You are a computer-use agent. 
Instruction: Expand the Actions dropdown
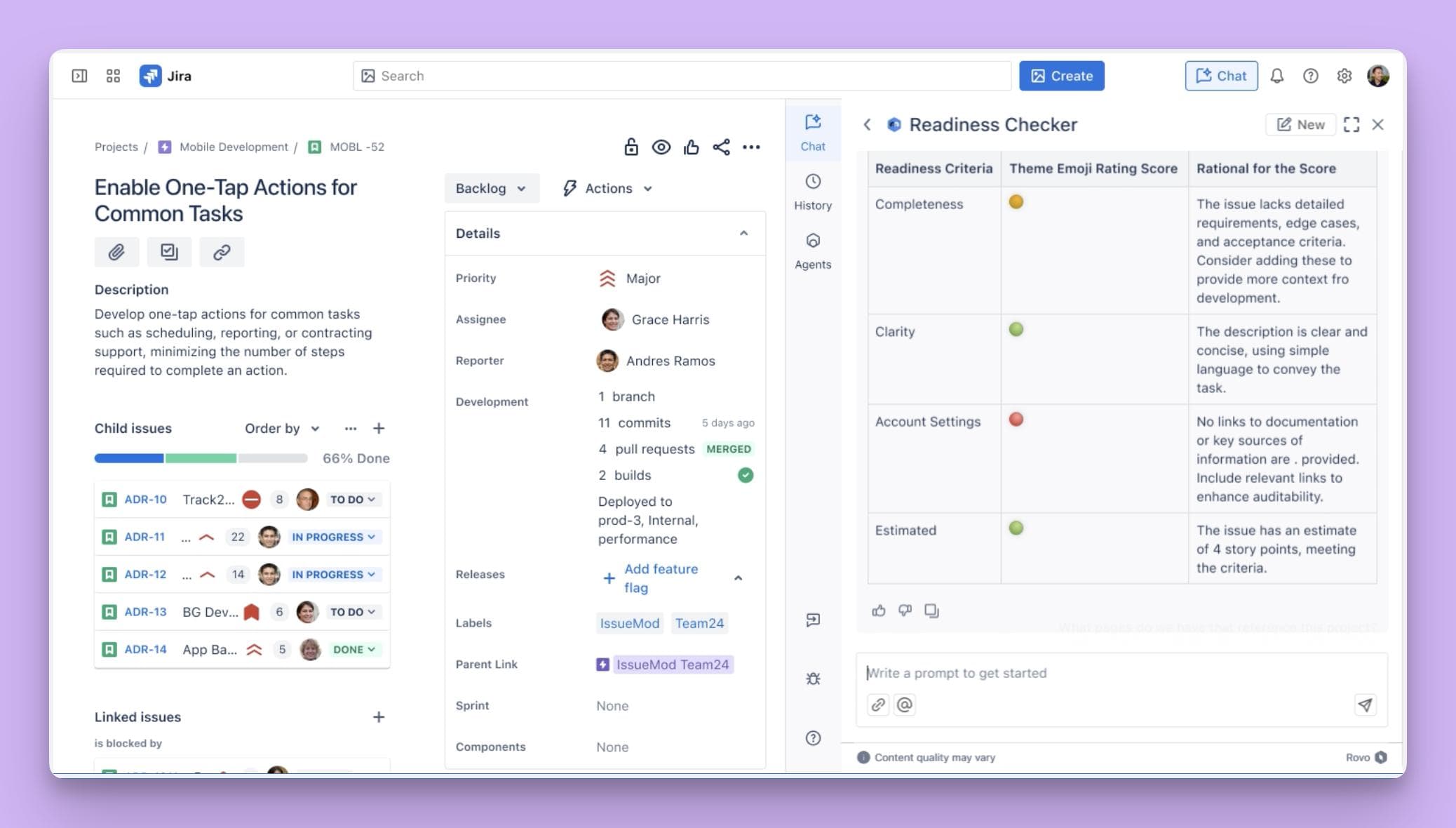click(x=606, y=188)
